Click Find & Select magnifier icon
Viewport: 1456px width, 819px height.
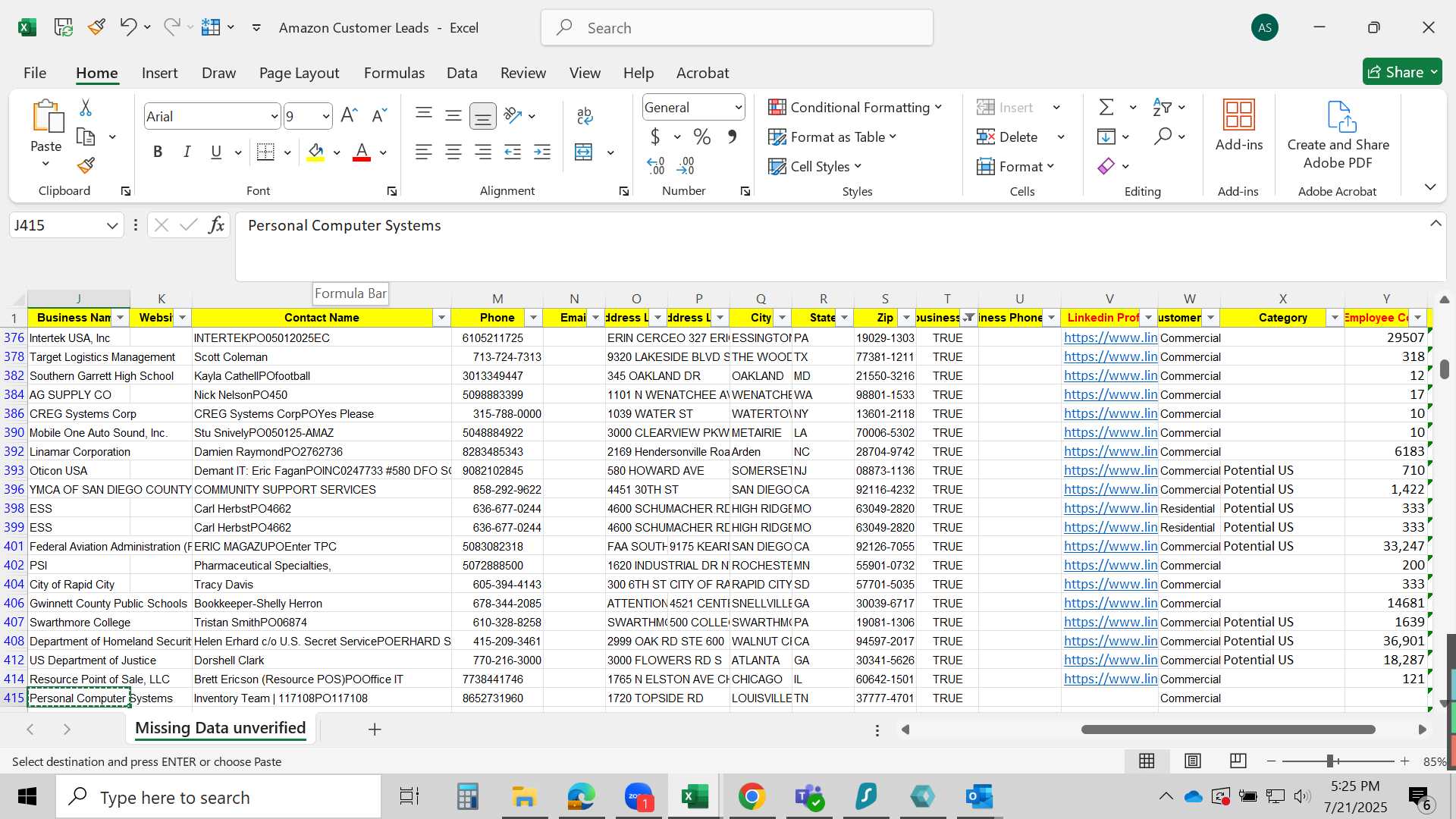coord(1163,136)
